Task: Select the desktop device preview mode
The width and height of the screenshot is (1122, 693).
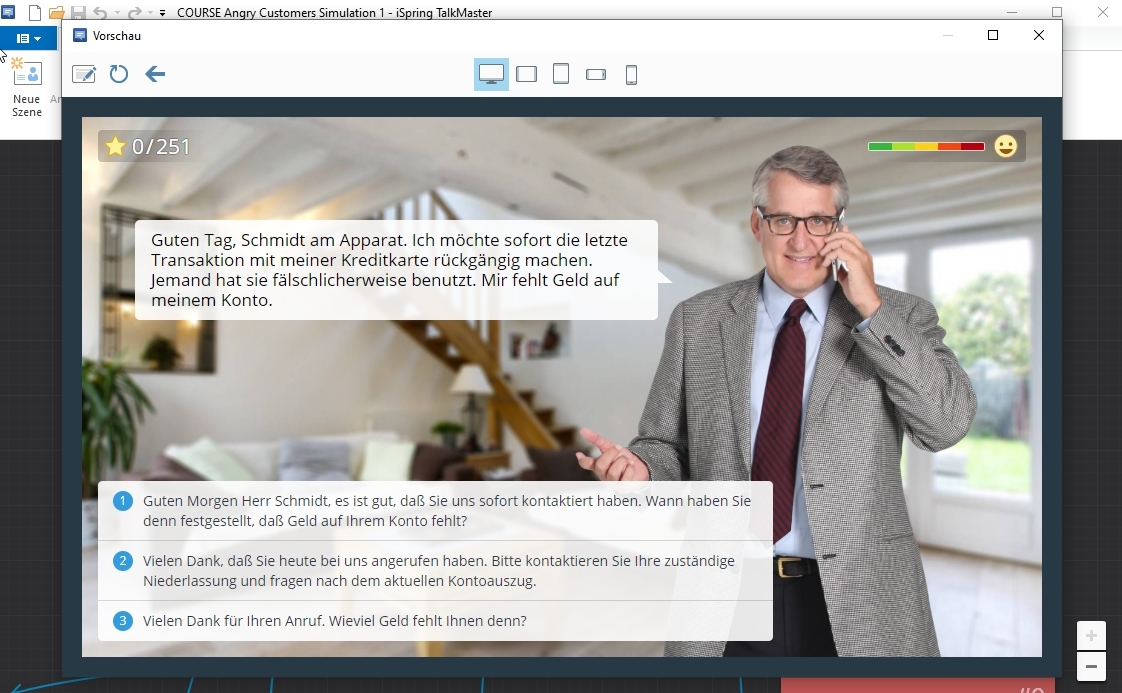Action: (x=491, y=74)
